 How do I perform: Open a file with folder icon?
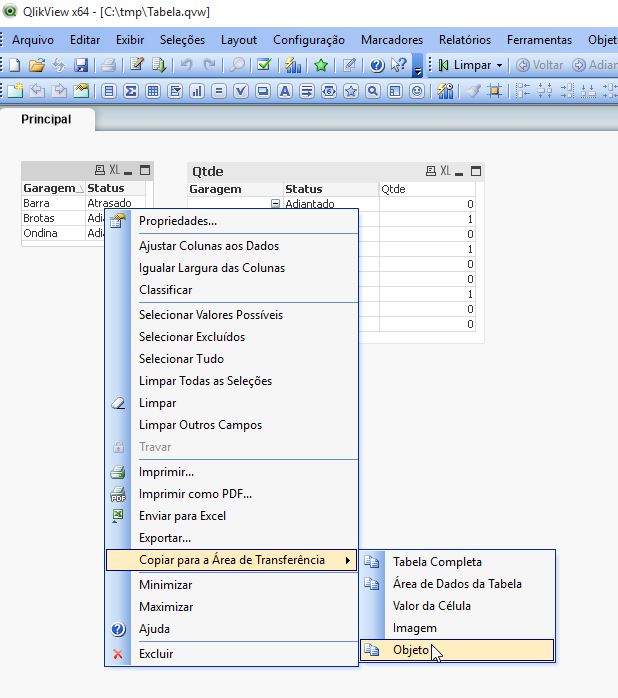pos(37,65)
